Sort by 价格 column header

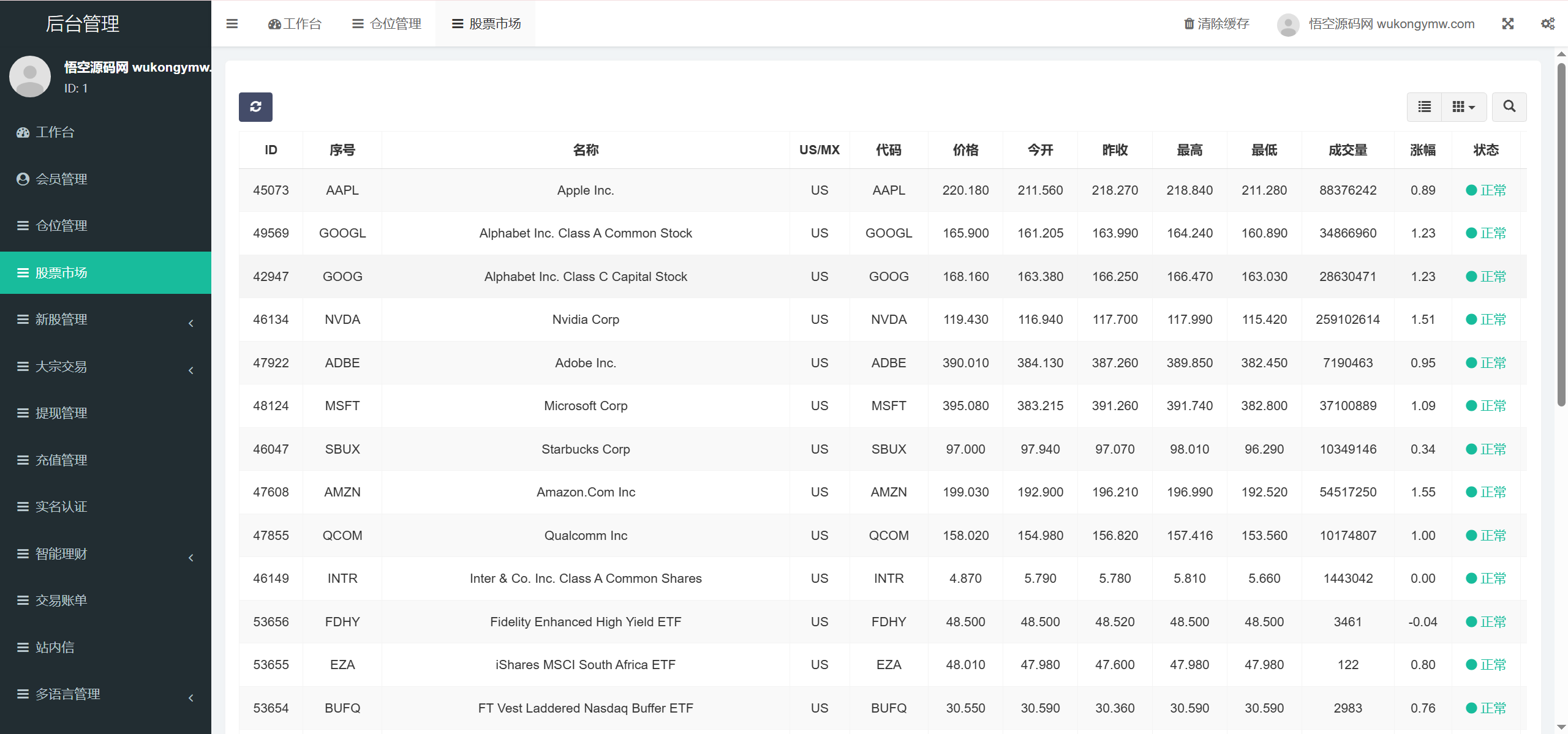click(x=965, y=150)
